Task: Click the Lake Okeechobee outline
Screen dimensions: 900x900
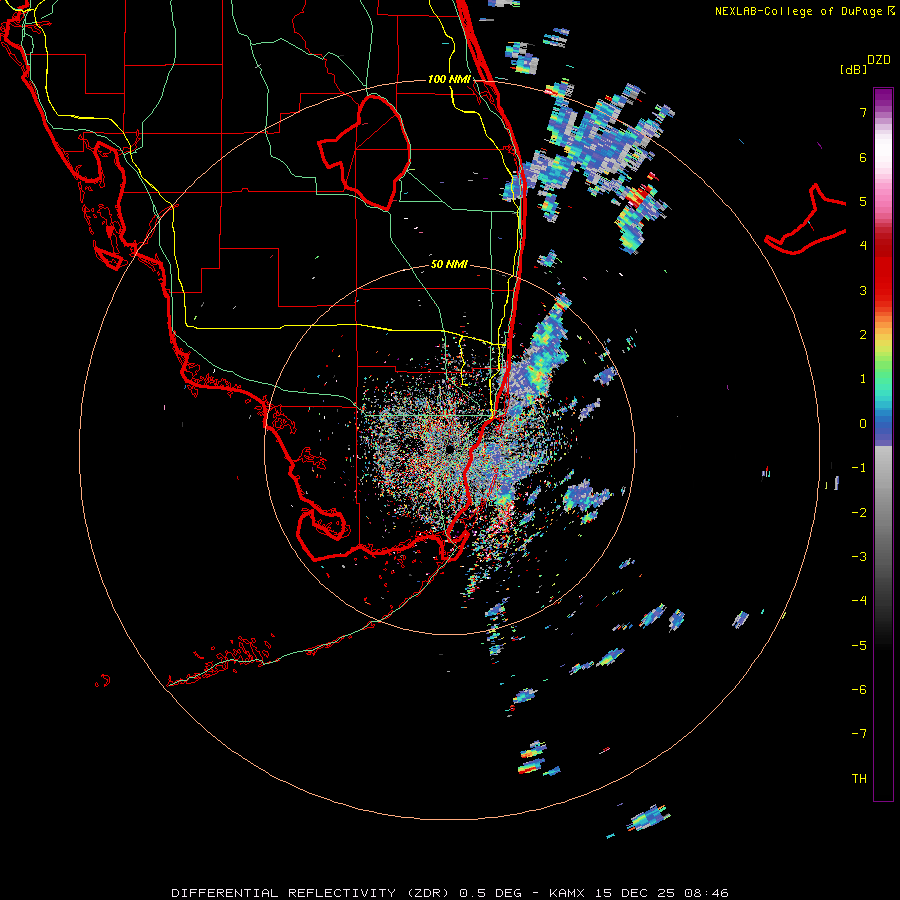Action: click(x=364, y=153)
